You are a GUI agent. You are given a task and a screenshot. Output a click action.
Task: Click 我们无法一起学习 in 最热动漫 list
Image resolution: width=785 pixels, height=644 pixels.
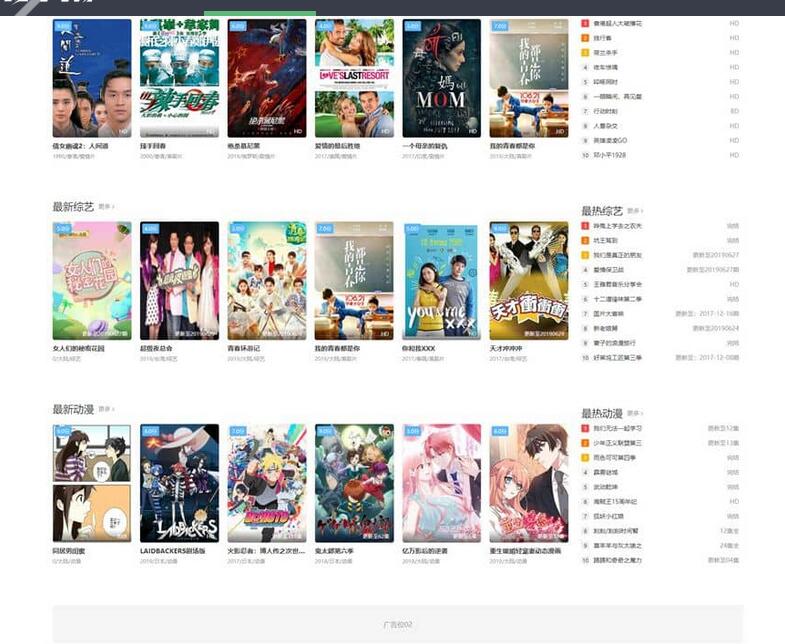click(x=618, y=429)
